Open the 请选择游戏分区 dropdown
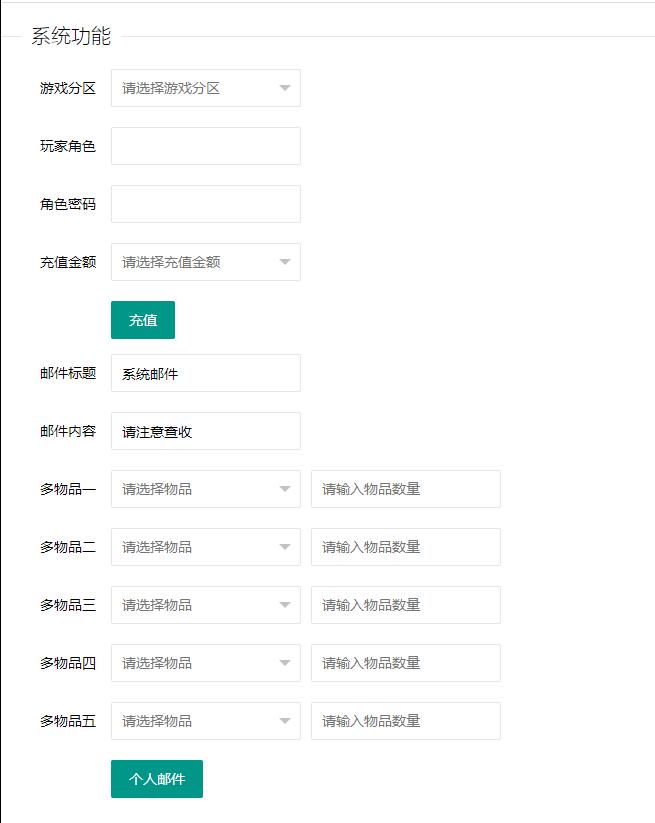This screenshot has width=655, height=823. (x=200, y=88)
